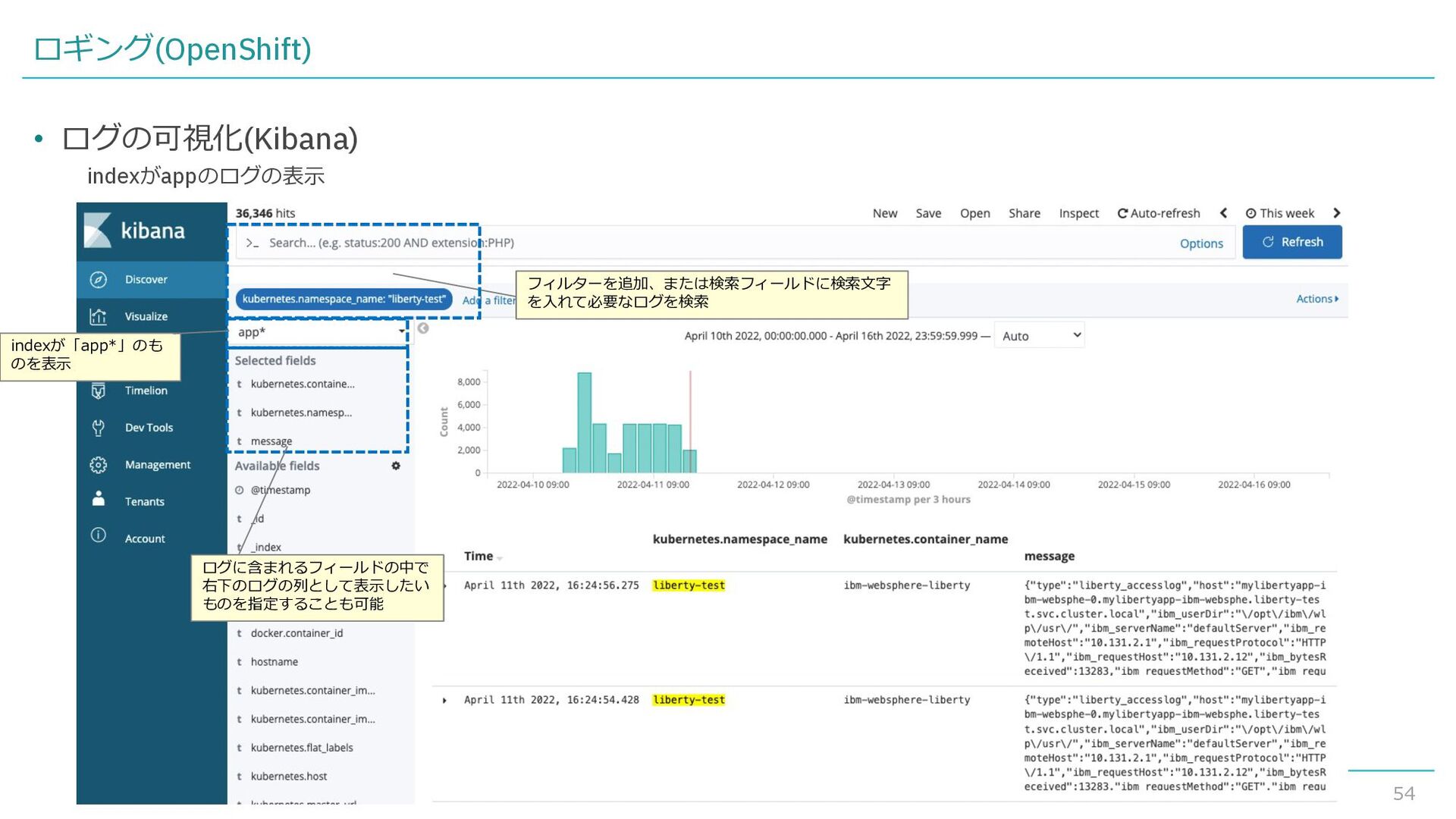
Task: Open the Auto interval dropdown
Action: (1039, 335)
